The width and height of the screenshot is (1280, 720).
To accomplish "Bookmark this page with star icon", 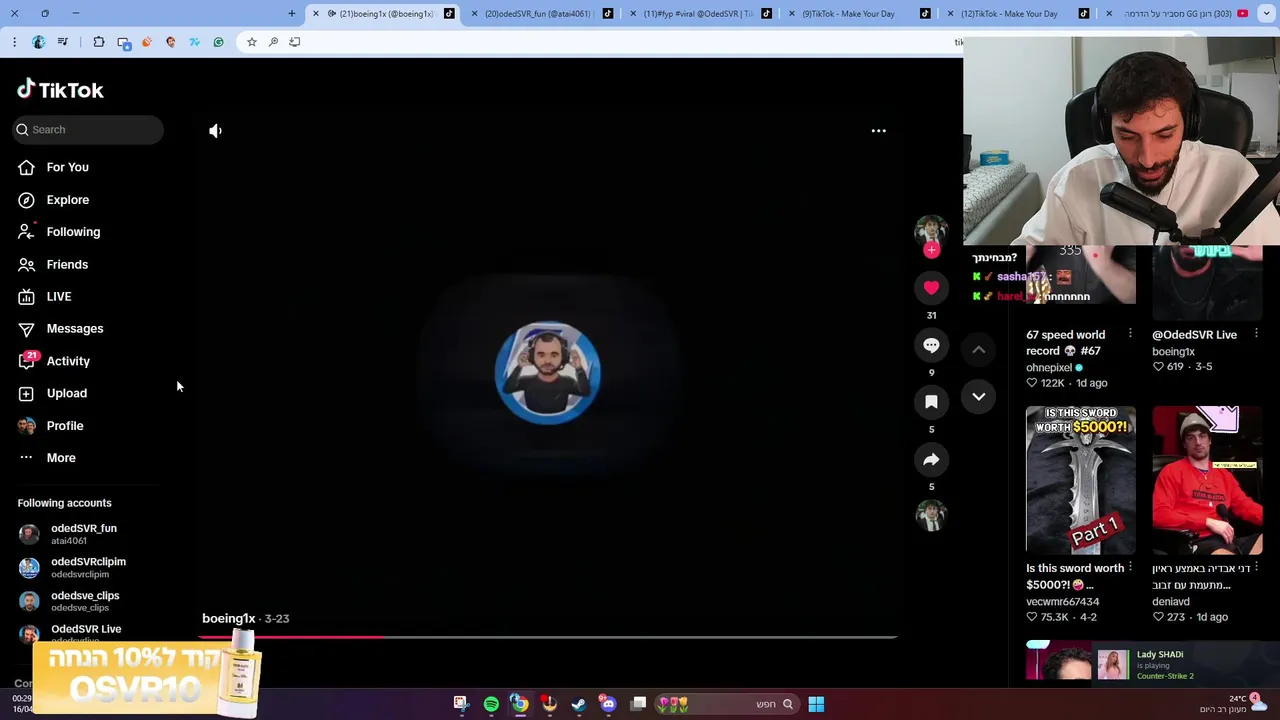I will (x=251, y=42).
